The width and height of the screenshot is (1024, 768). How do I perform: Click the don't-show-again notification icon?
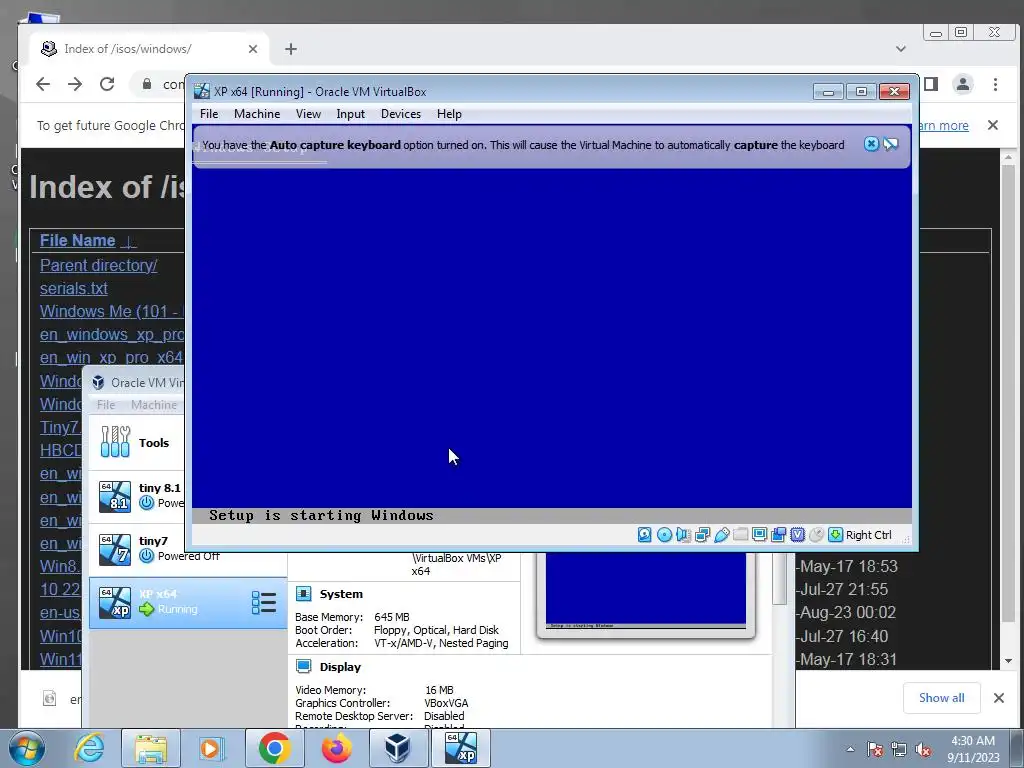point(891,144)
